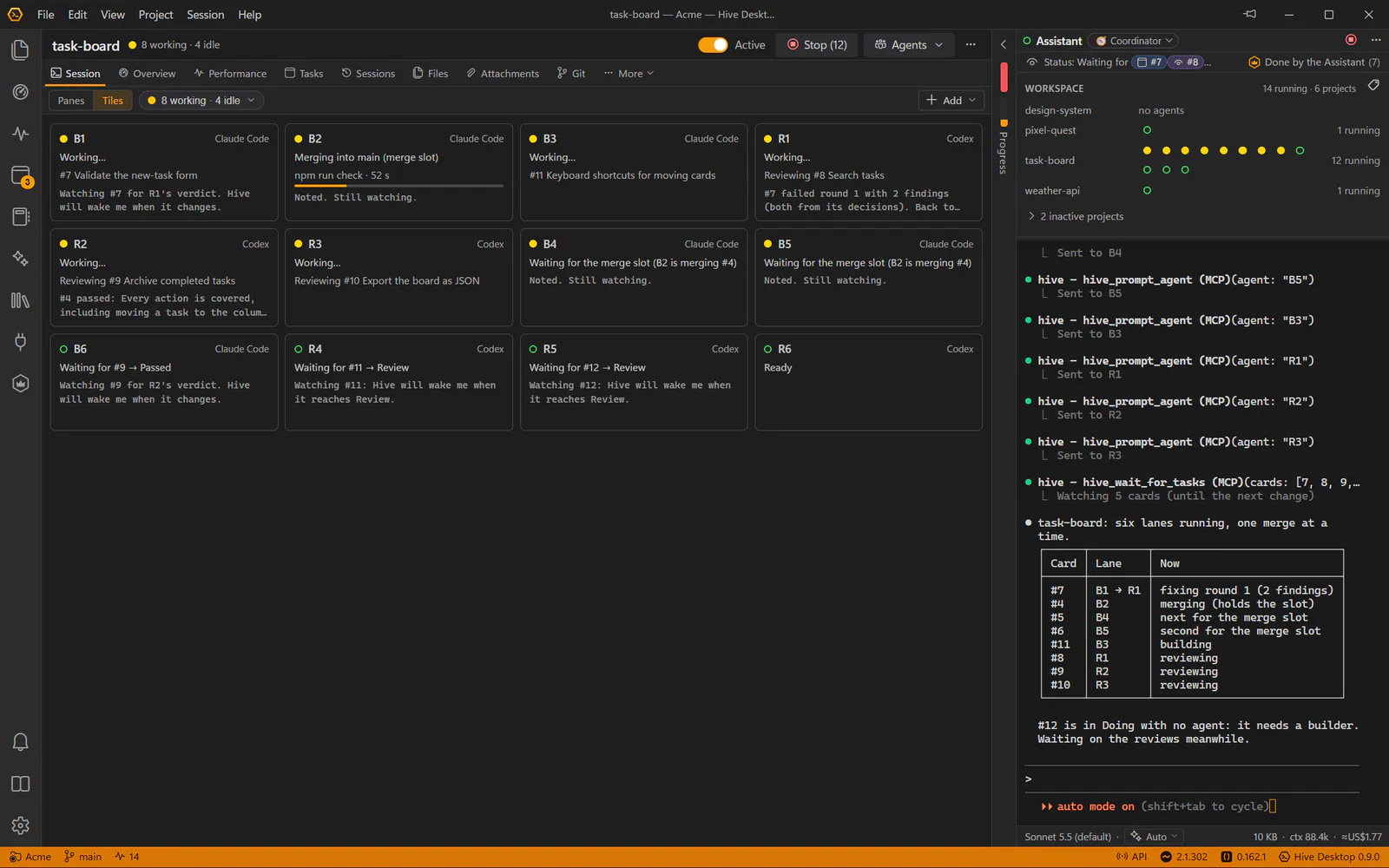
Task: Click the main branch in status bar
Action: (x=83, y=857)
